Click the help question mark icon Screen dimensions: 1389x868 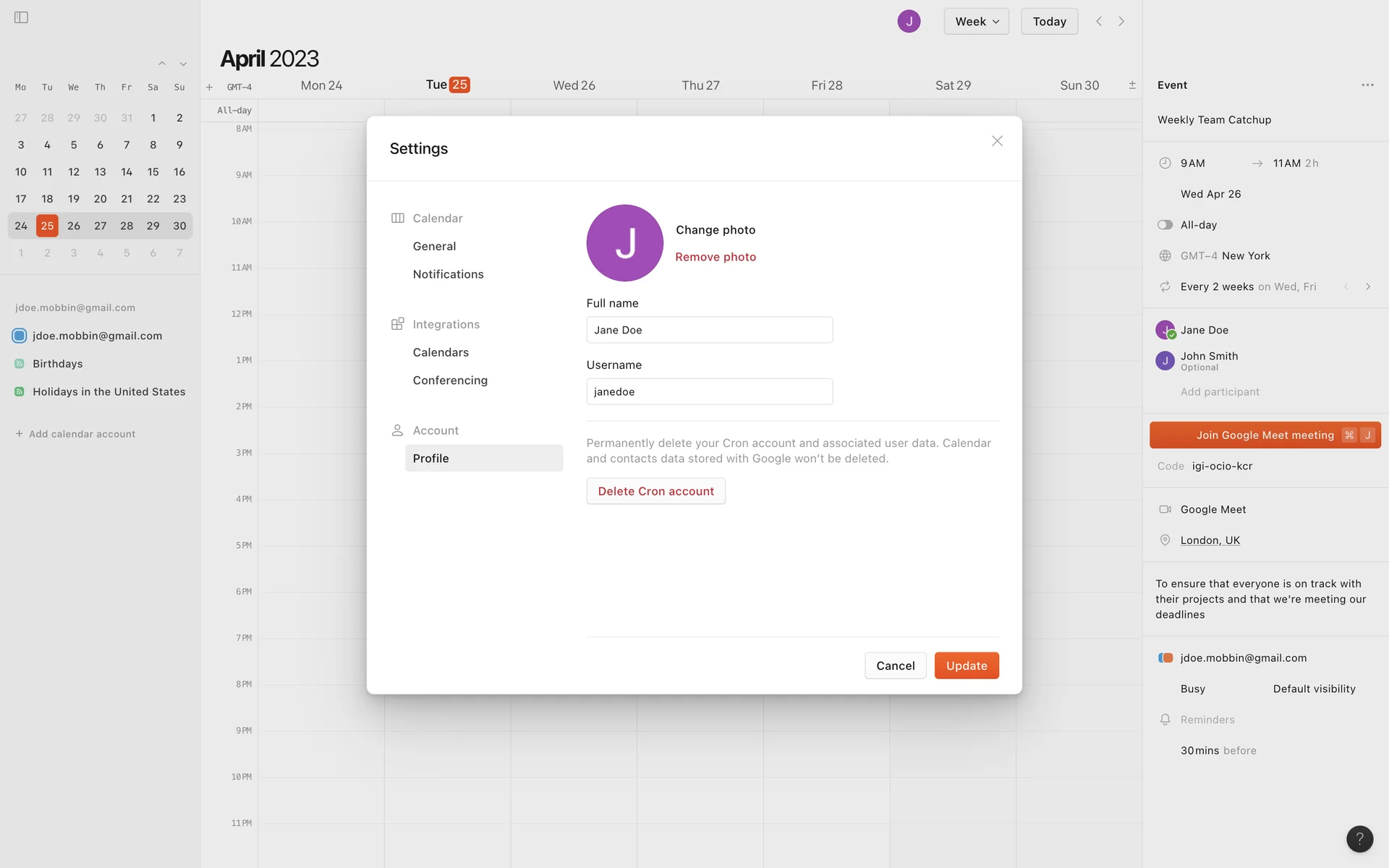point(1359,839)
